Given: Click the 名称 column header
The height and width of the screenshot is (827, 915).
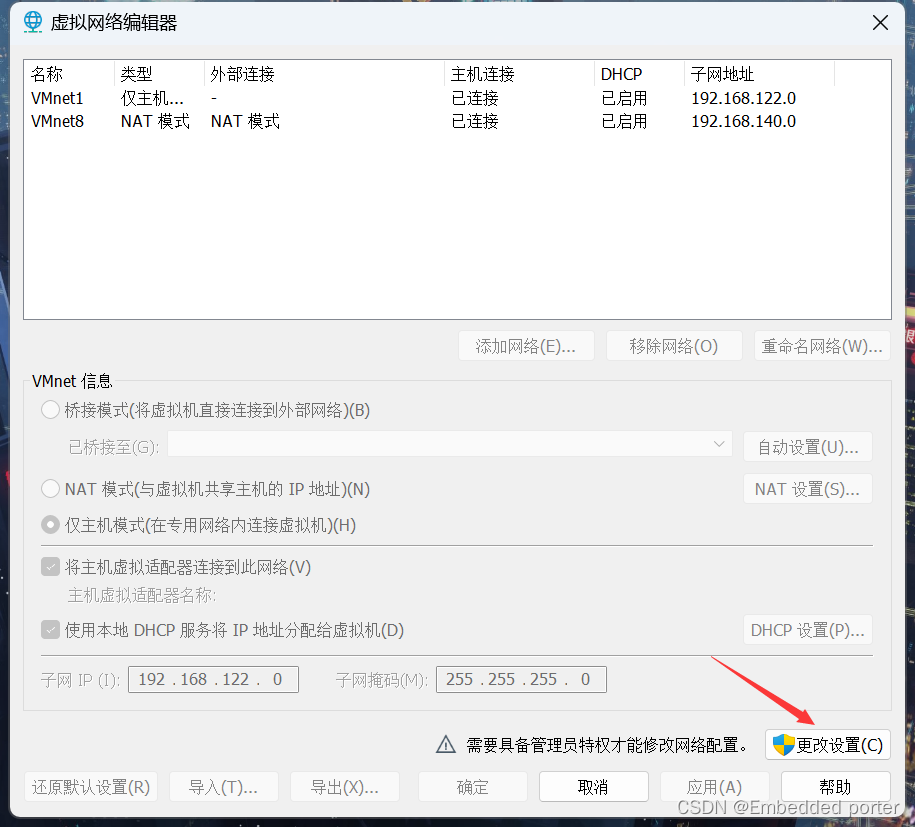Looking at the screenshot, I should click(69, 74).
